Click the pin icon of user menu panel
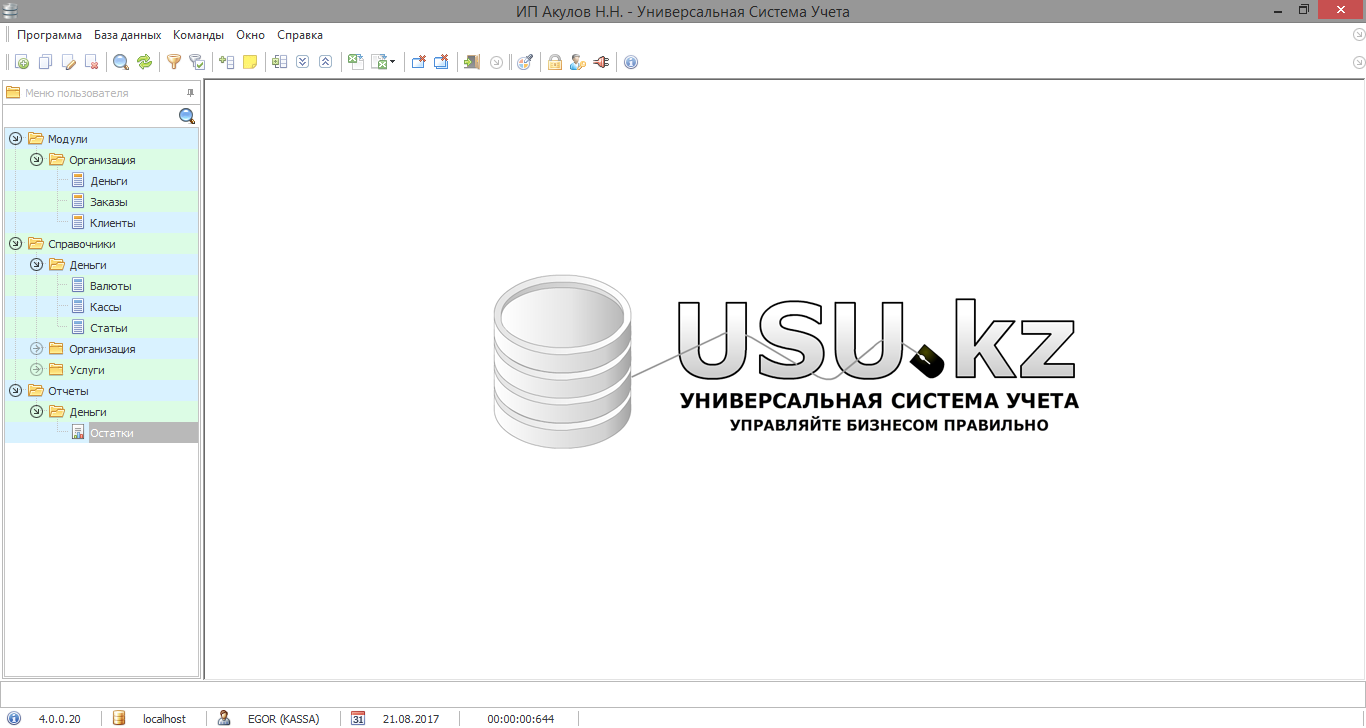 point(190,93)
